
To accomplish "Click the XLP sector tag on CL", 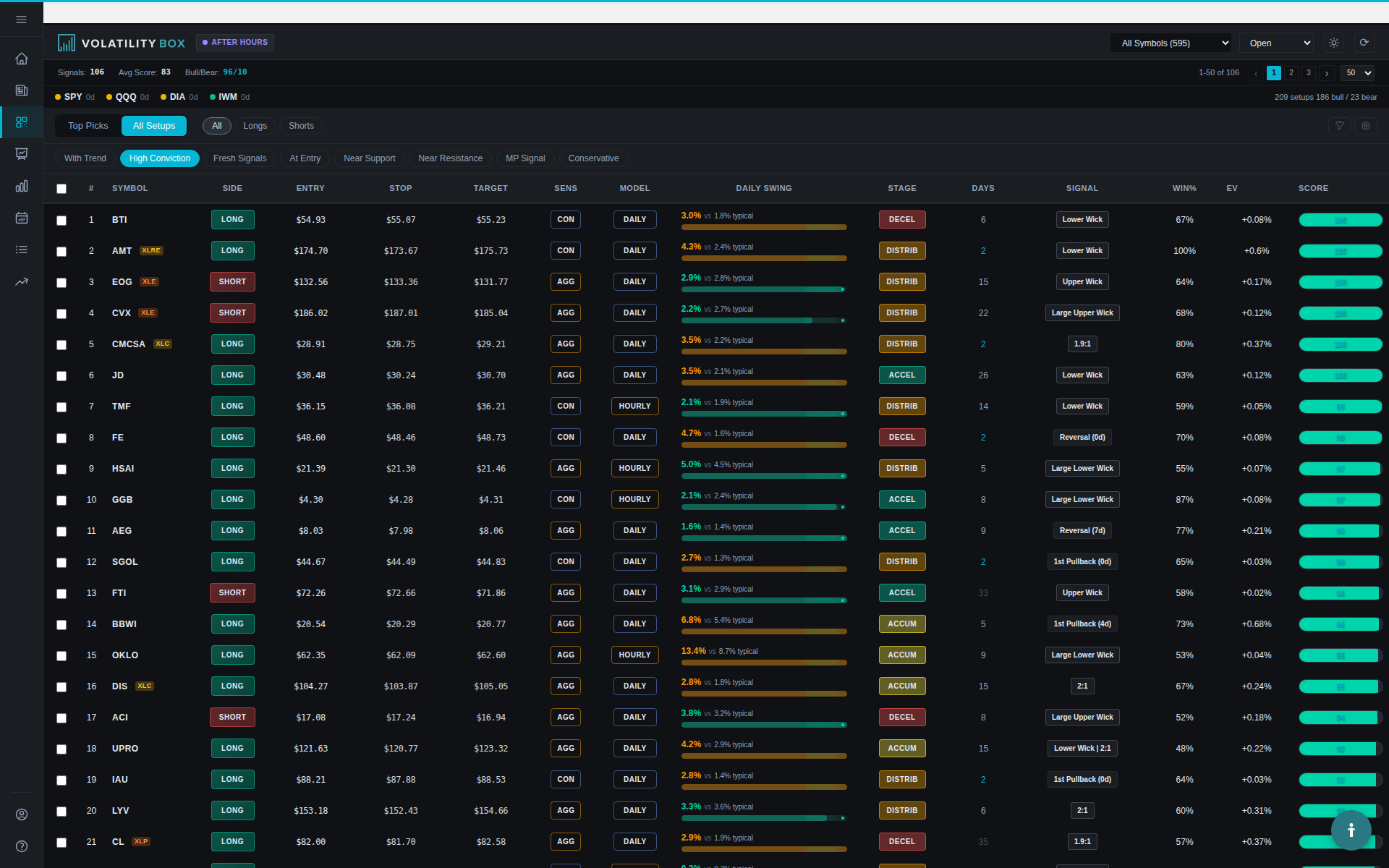I will point(141,842).
